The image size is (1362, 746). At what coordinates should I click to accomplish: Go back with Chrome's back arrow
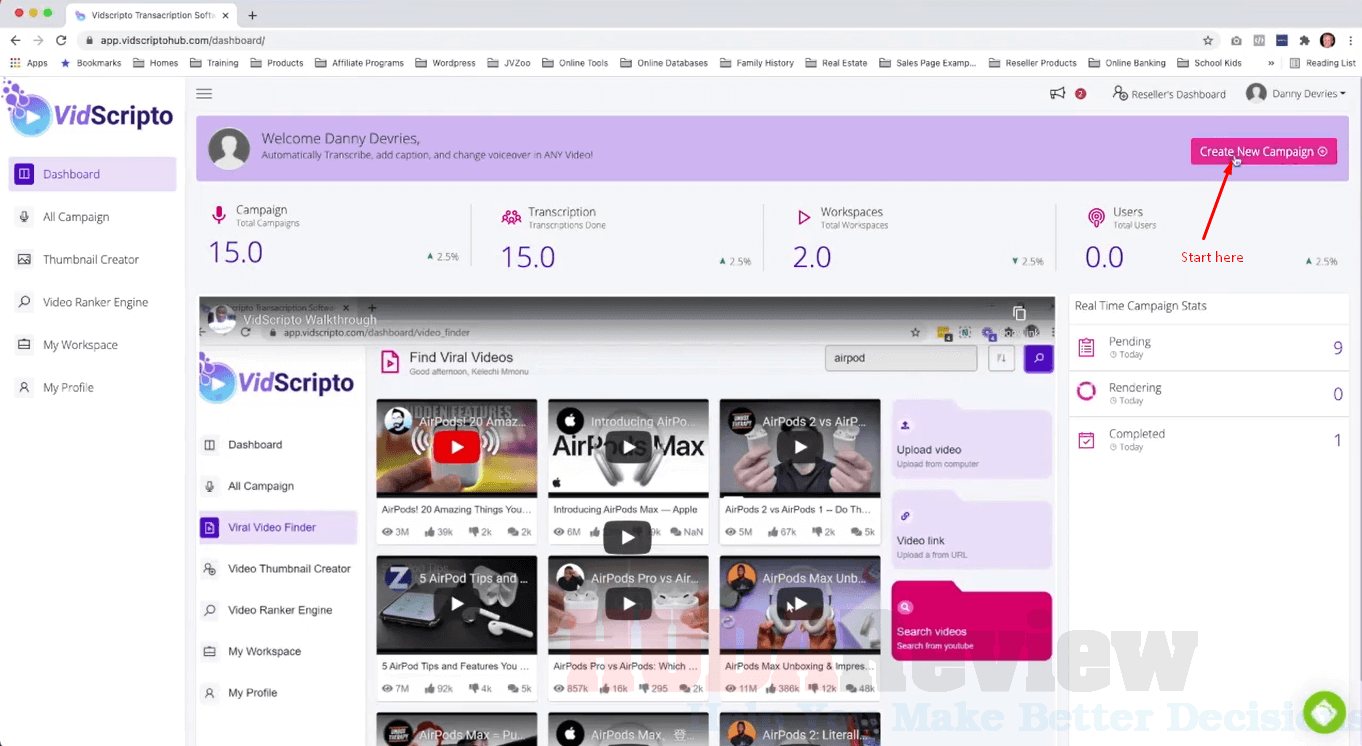click(15, 40)
